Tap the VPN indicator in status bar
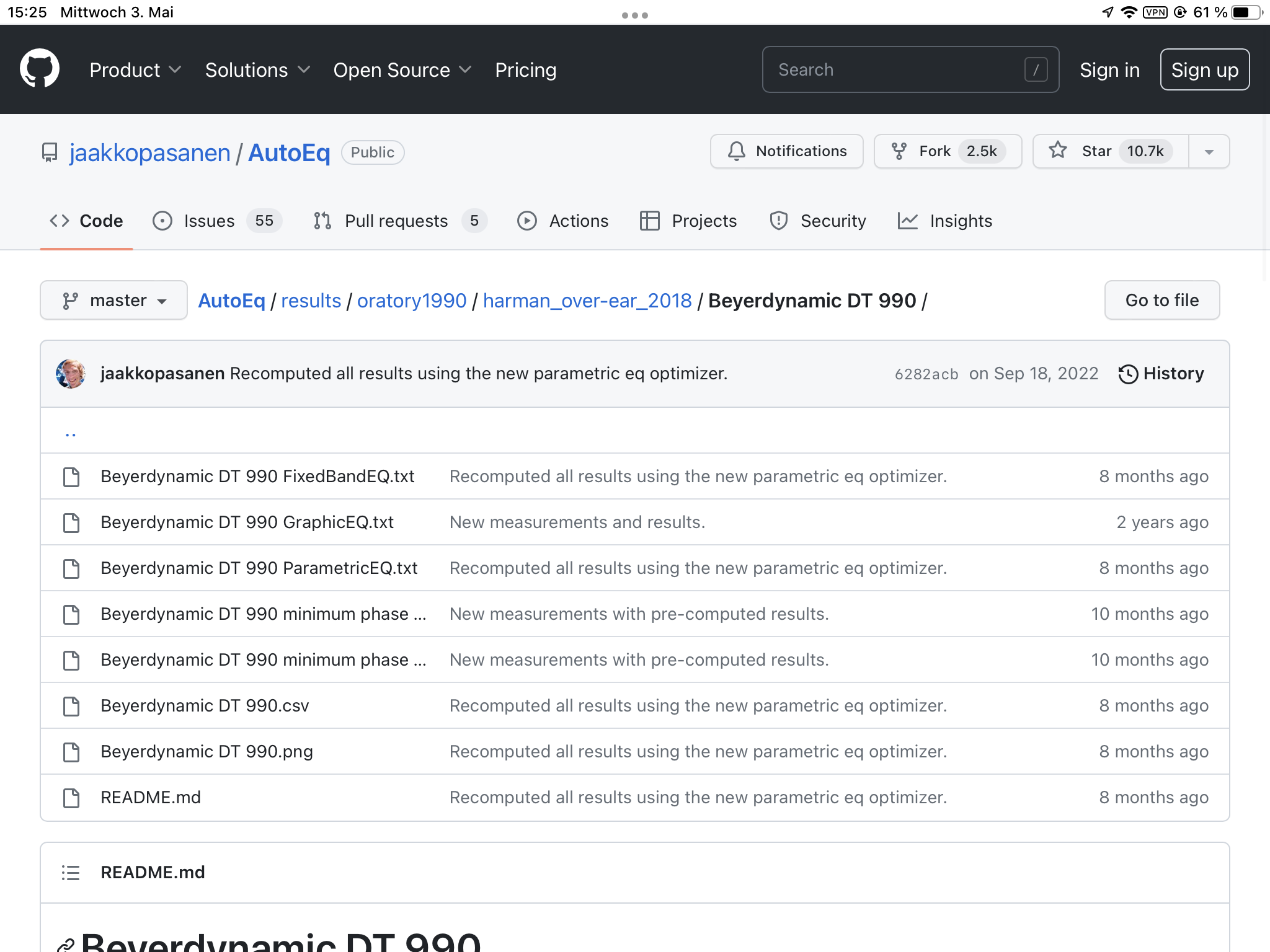Screen dimensions: 1270x952 coord(1155,12)
